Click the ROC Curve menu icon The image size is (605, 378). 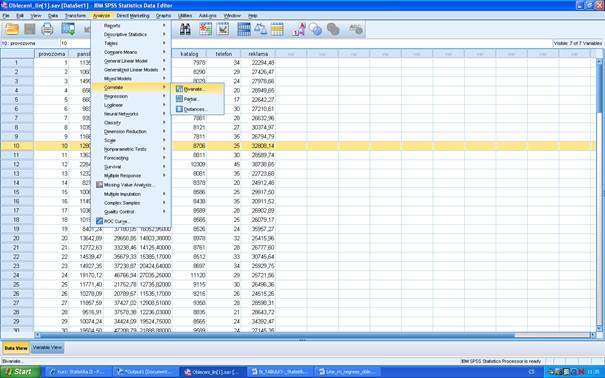tap(100, 221)
